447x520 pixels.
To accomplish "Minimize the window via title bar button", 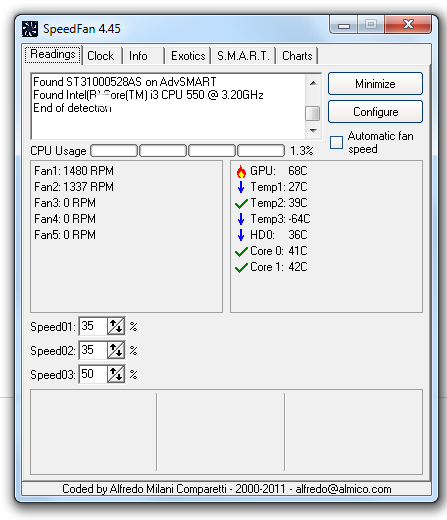I will click(344, 24).
